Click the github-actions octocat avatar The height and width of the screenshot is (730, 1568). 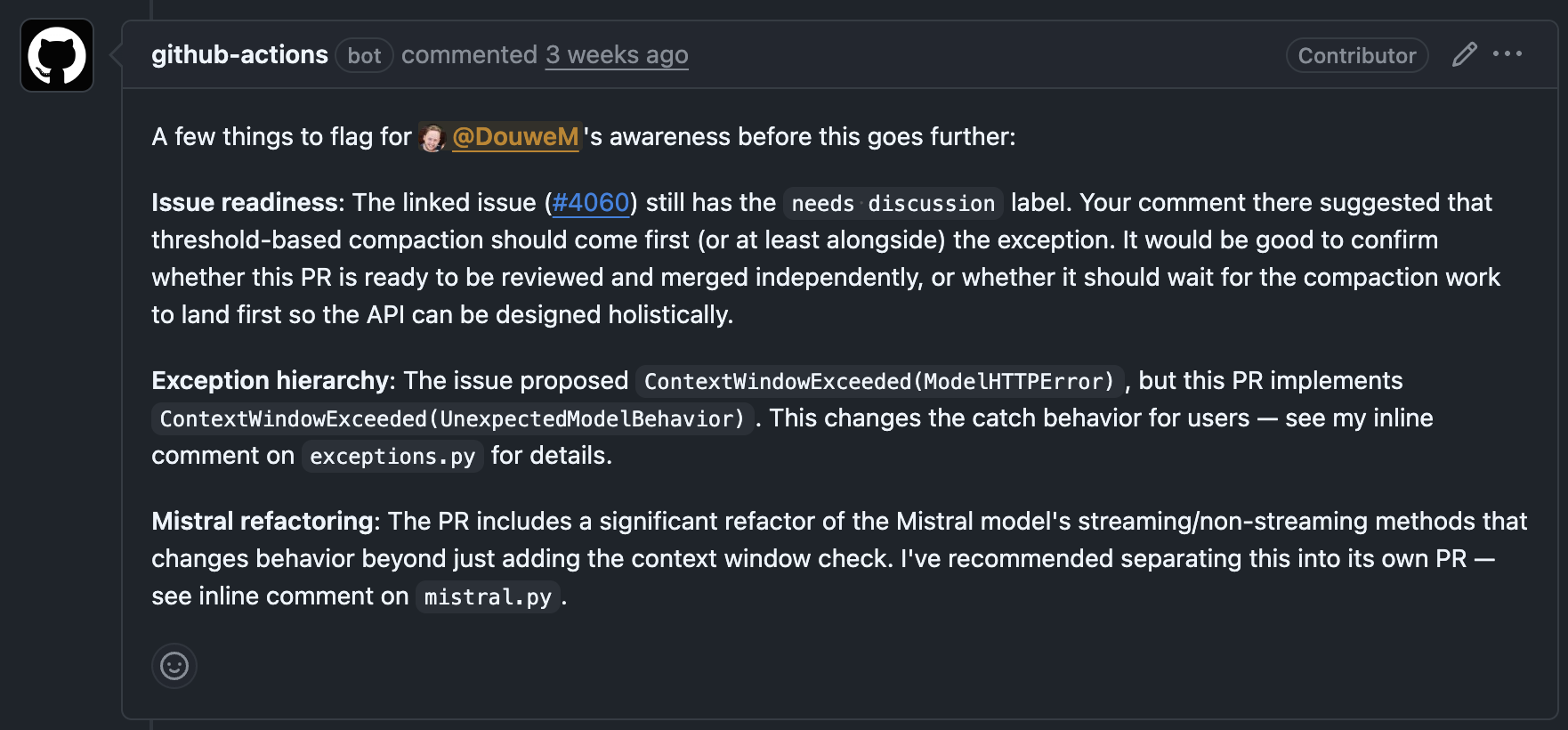point(56,55)
